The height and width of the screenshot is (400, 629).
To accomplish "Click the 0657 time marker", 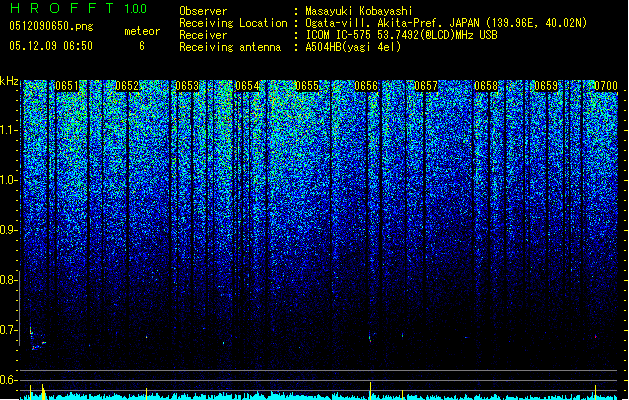I will (x=426, y=86).
